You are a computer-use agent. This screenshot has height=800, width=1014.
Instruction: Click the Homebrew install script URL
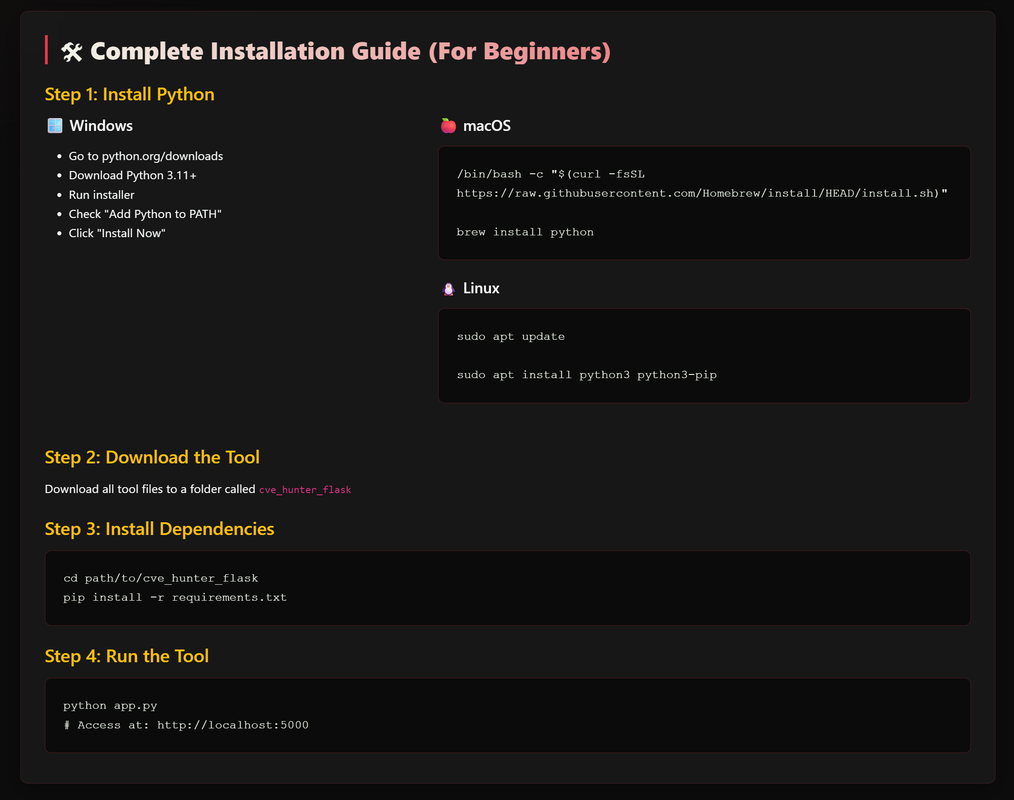(702, 193)
